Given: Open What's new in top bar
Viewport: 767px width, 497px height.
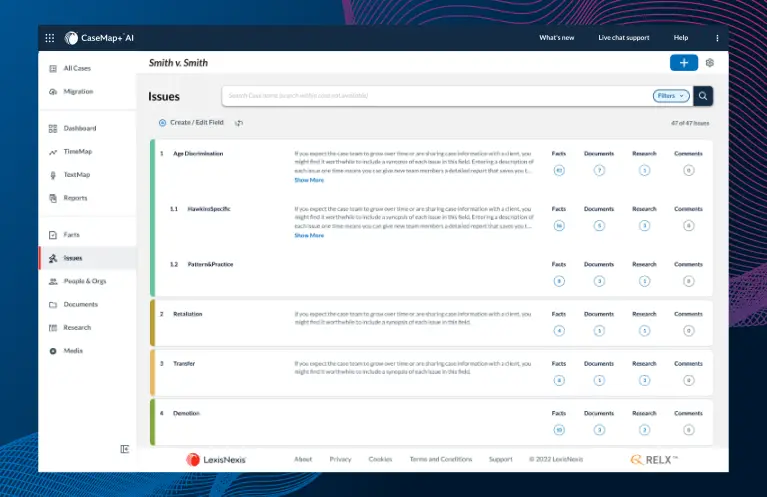Looking at the screenshot, I should (x=557, y=38).
